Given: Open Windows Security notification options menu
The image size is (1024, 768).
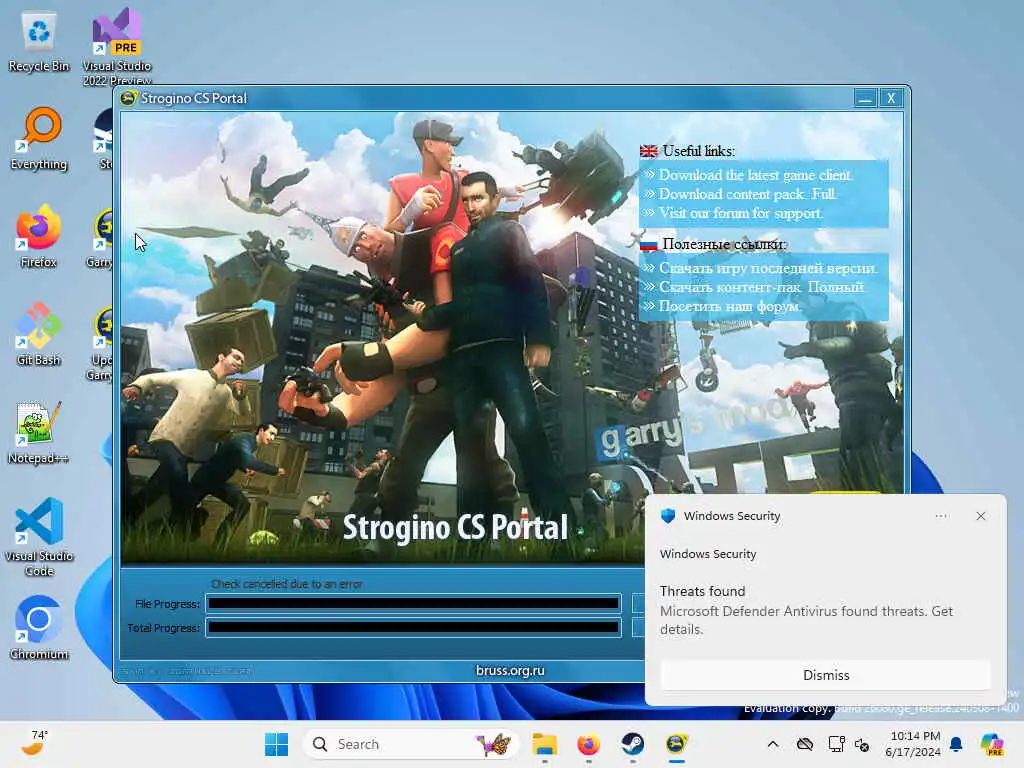Looking at the screenshot, I should [941, 516].
